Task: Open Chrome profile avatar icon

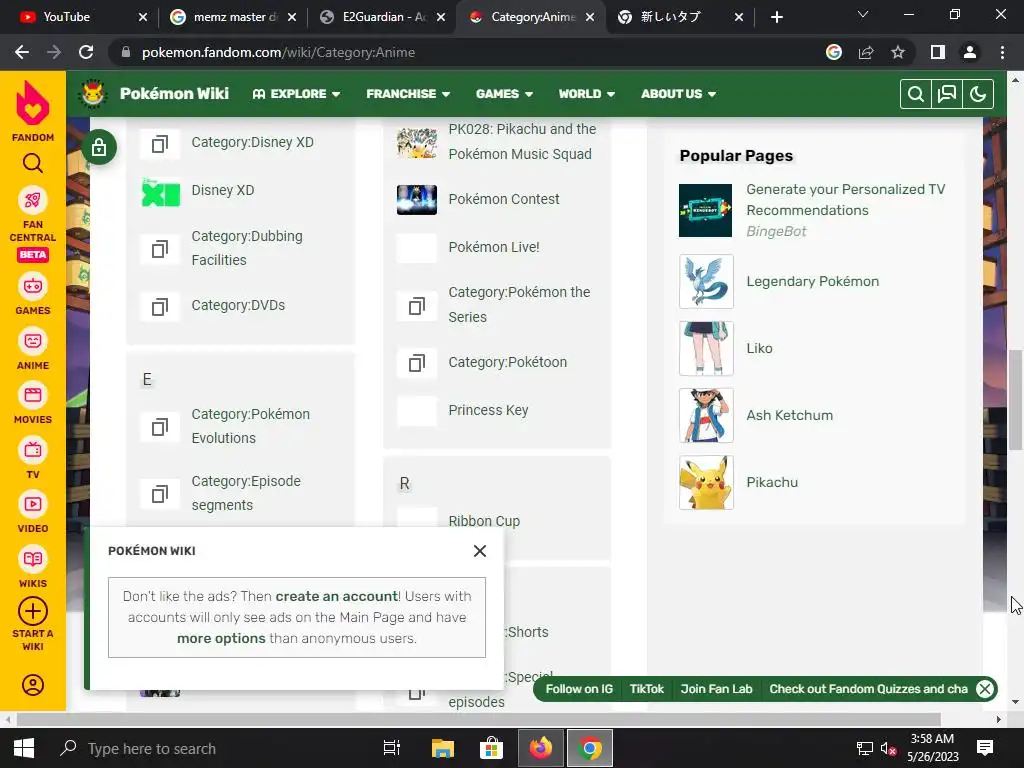Action: (x=970, y=52)
